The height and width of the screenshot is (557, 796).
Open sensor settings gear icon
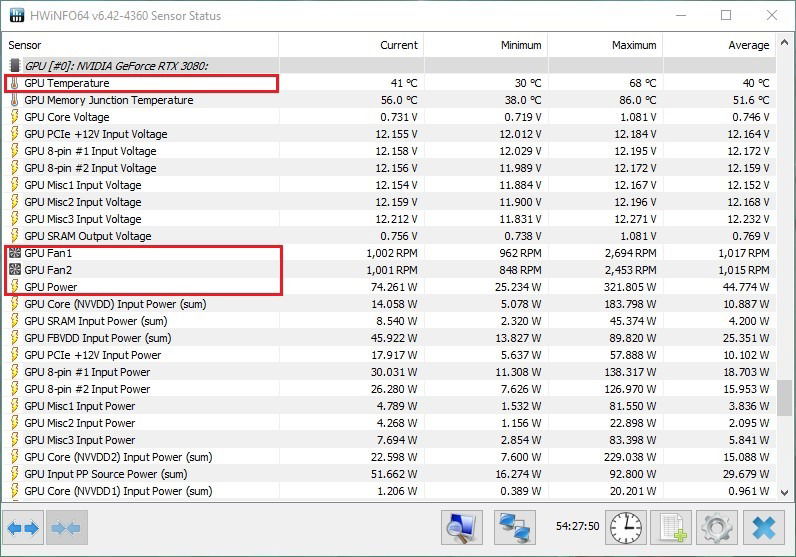pos(717,528)
